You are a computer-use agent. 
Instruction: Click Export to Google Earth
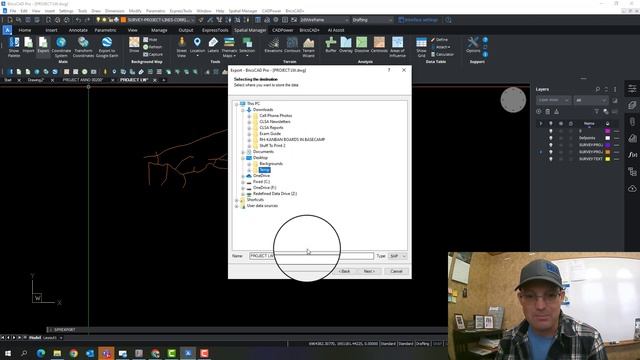[107, 47]
